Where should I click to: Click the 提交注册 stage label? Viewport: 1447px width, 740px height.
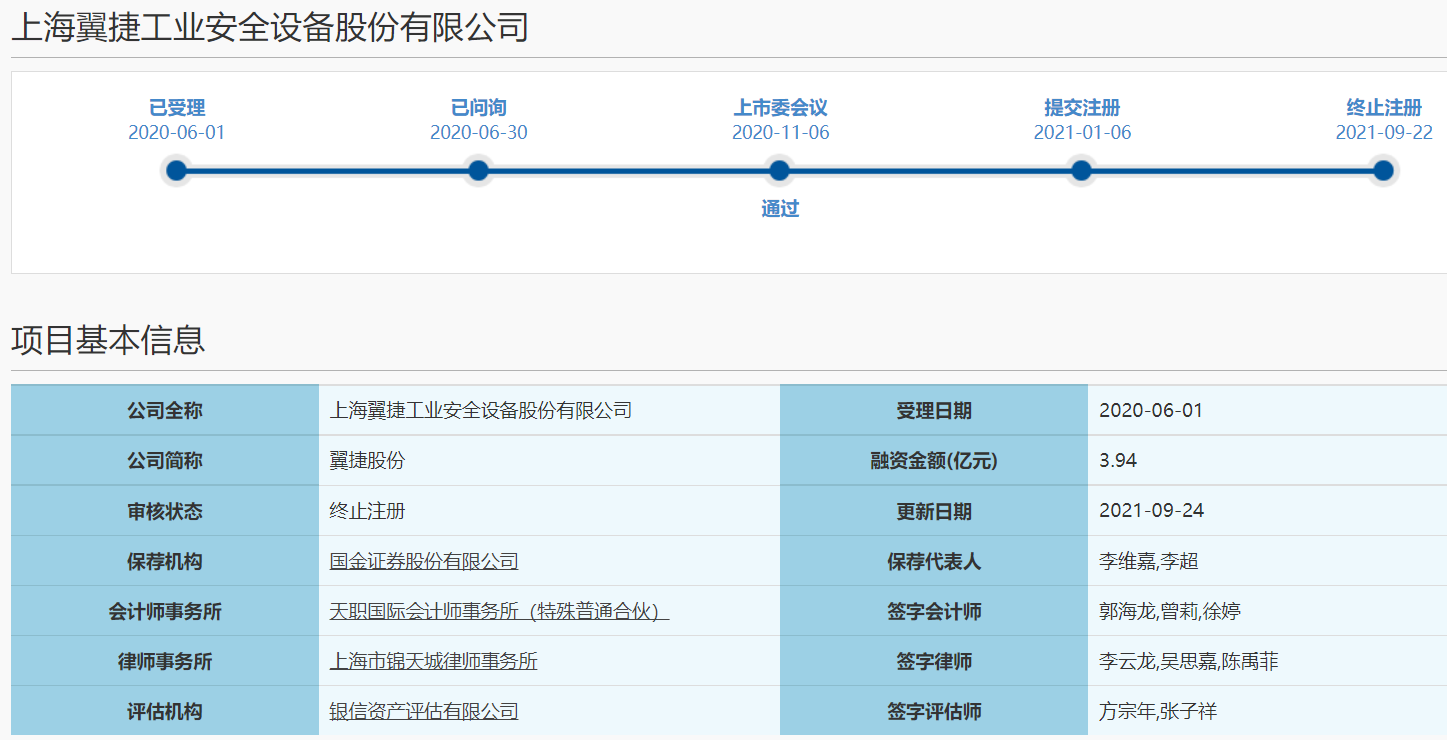point(1082,108)
